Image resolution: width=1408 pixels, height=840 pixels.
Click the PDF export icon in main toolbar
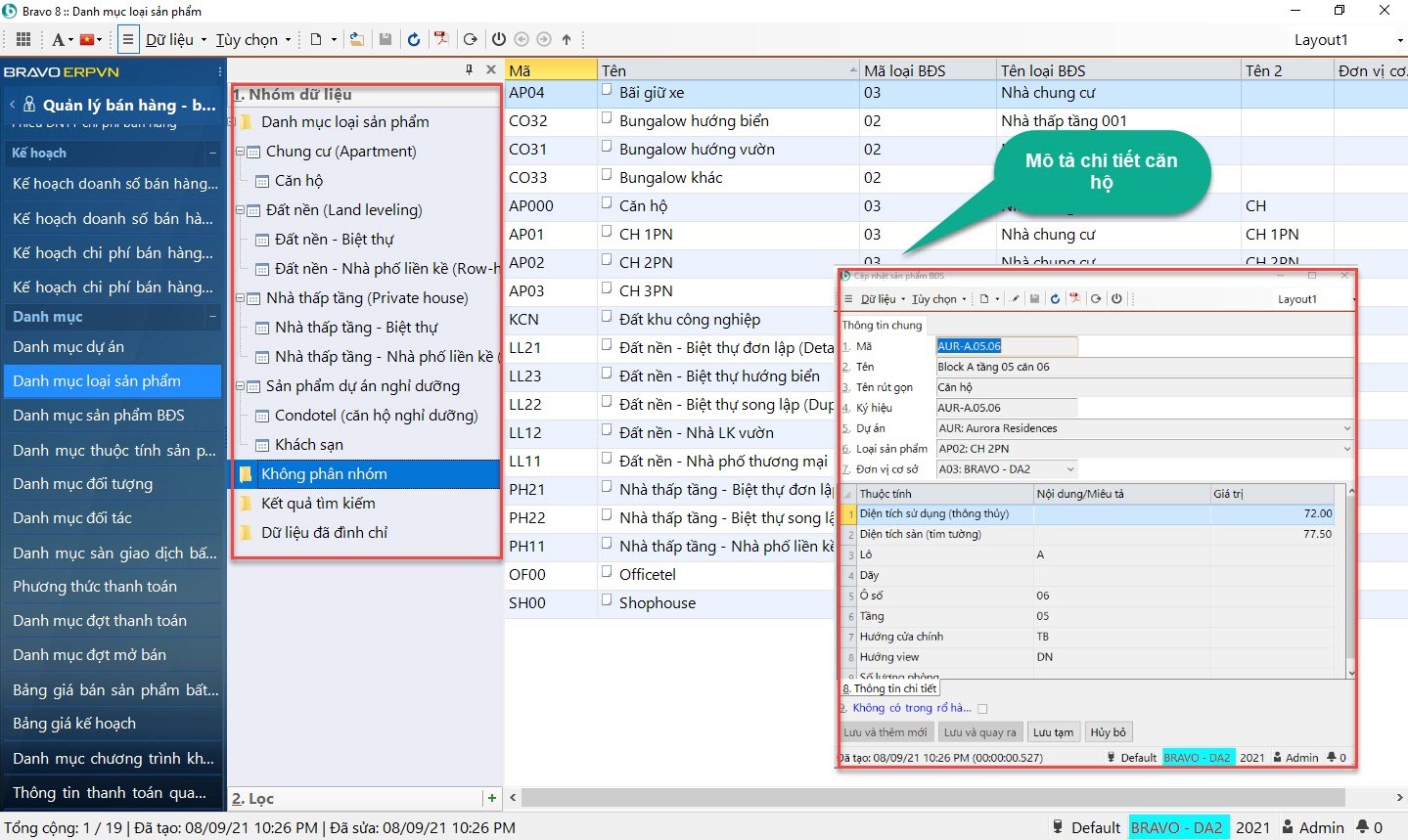click(441, 39)
